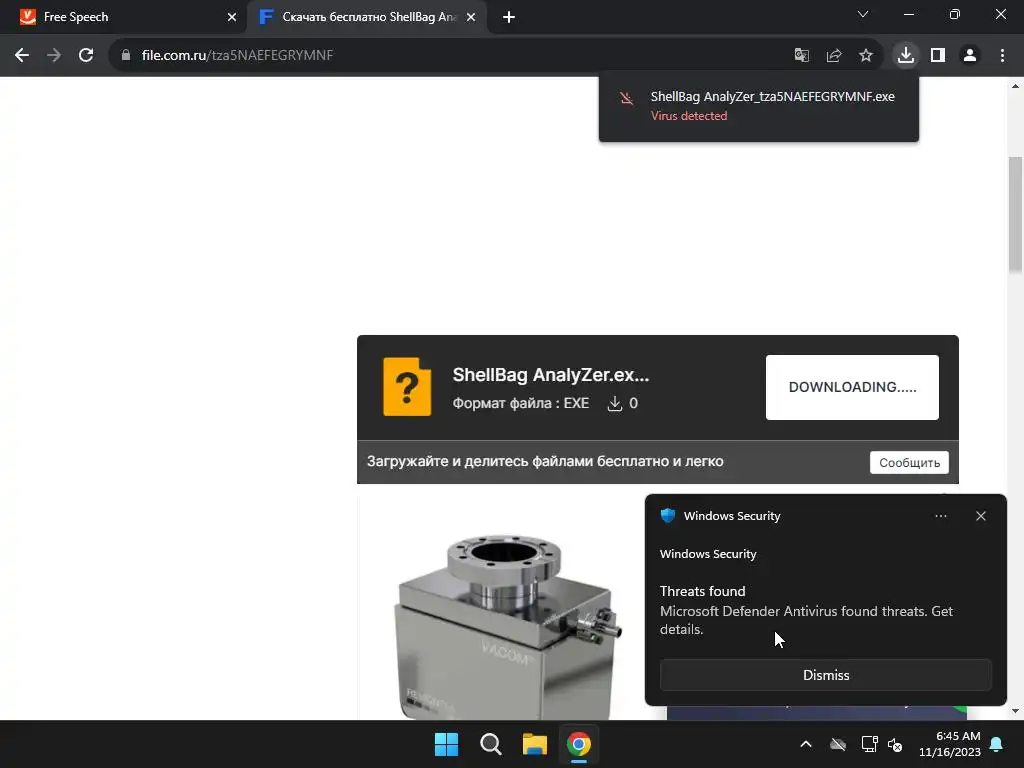The height and width of the screenshot is (768, 1024).
Task: Click the blocked download warning icon
Action: (x=626, y=99)
